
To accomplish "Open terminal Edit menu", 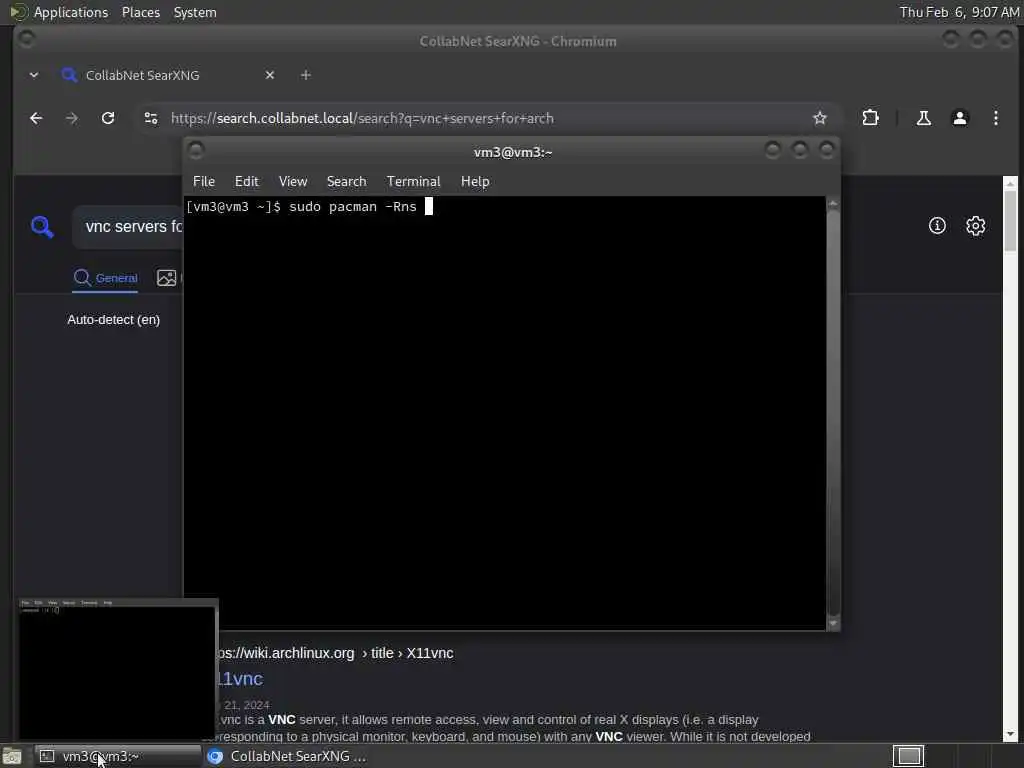I will 247,182.
